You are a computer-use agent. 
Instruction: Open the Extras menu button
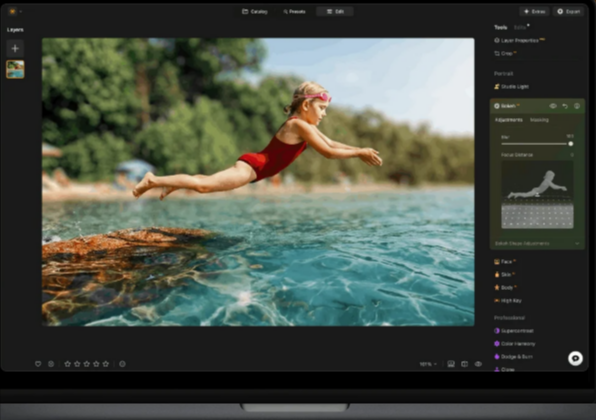[534, 11]
